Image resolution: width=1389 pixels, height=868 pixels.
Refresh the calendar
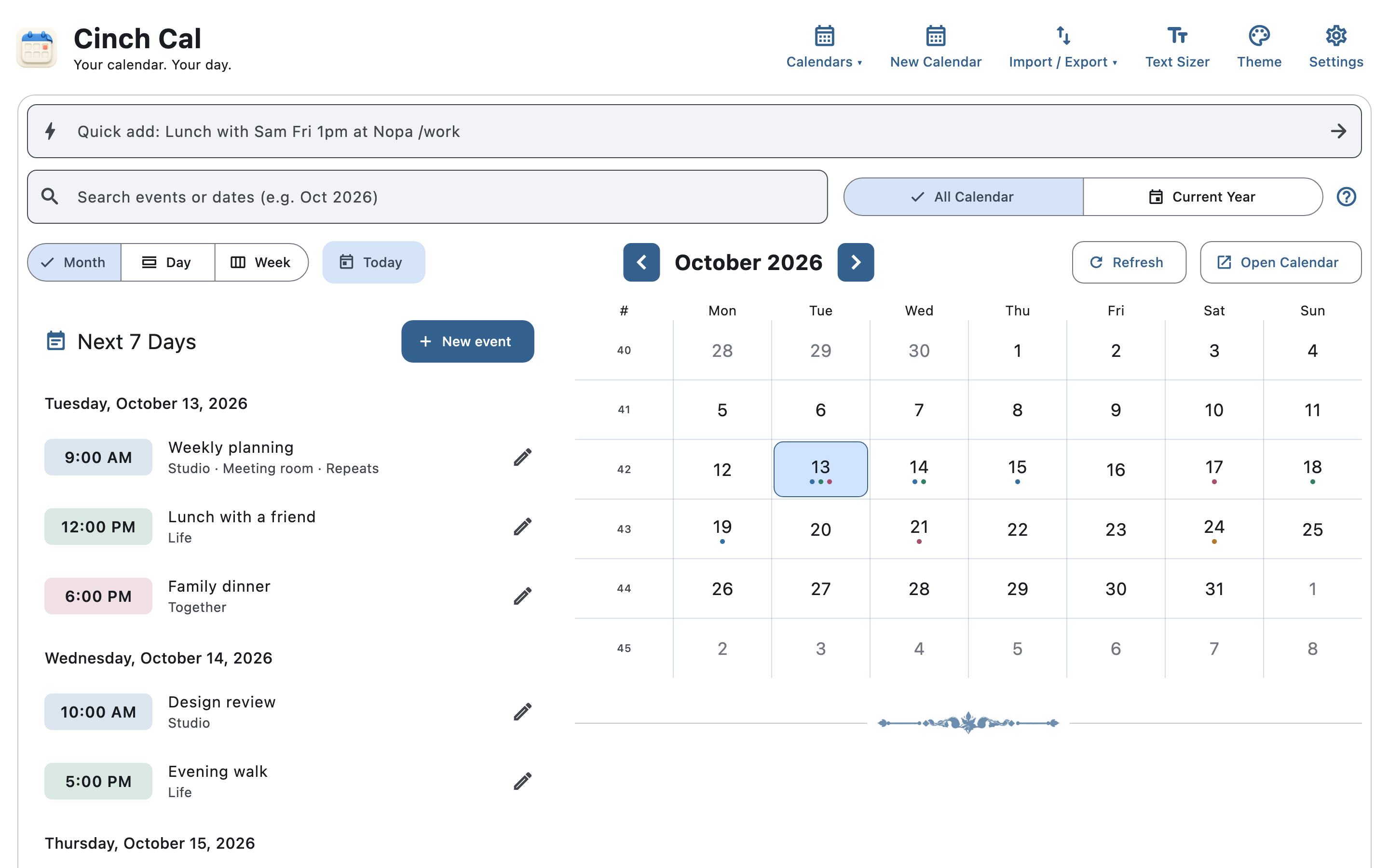coord(1129,262)
